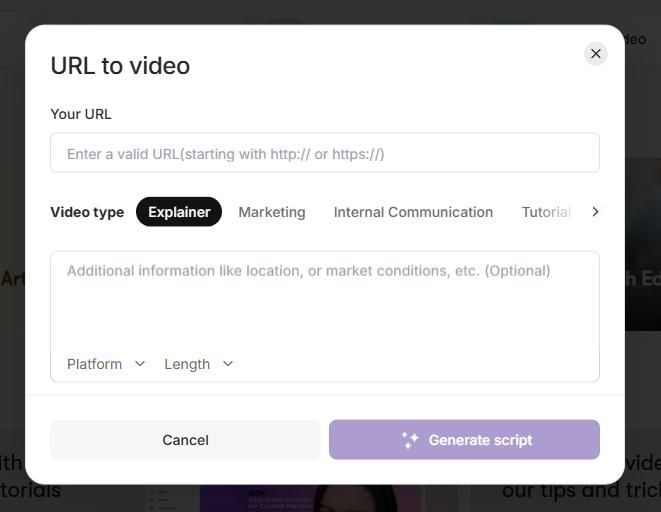
Task: Cancel the URL to video dialog
Action: click(x=185, y=440)
